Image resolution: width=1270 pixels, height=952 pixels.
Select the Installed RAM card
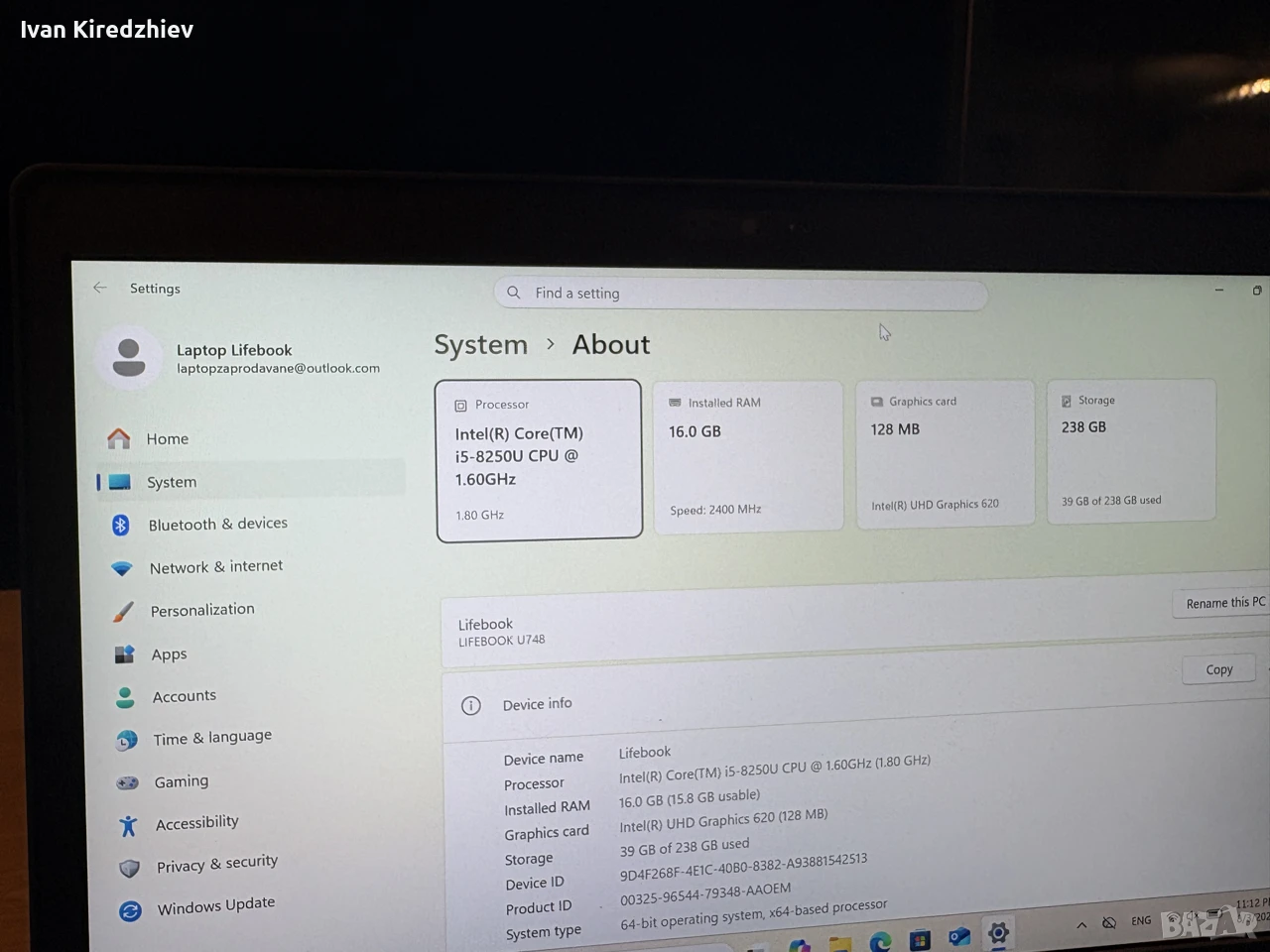pyautogui.click(x=748, y=456)
